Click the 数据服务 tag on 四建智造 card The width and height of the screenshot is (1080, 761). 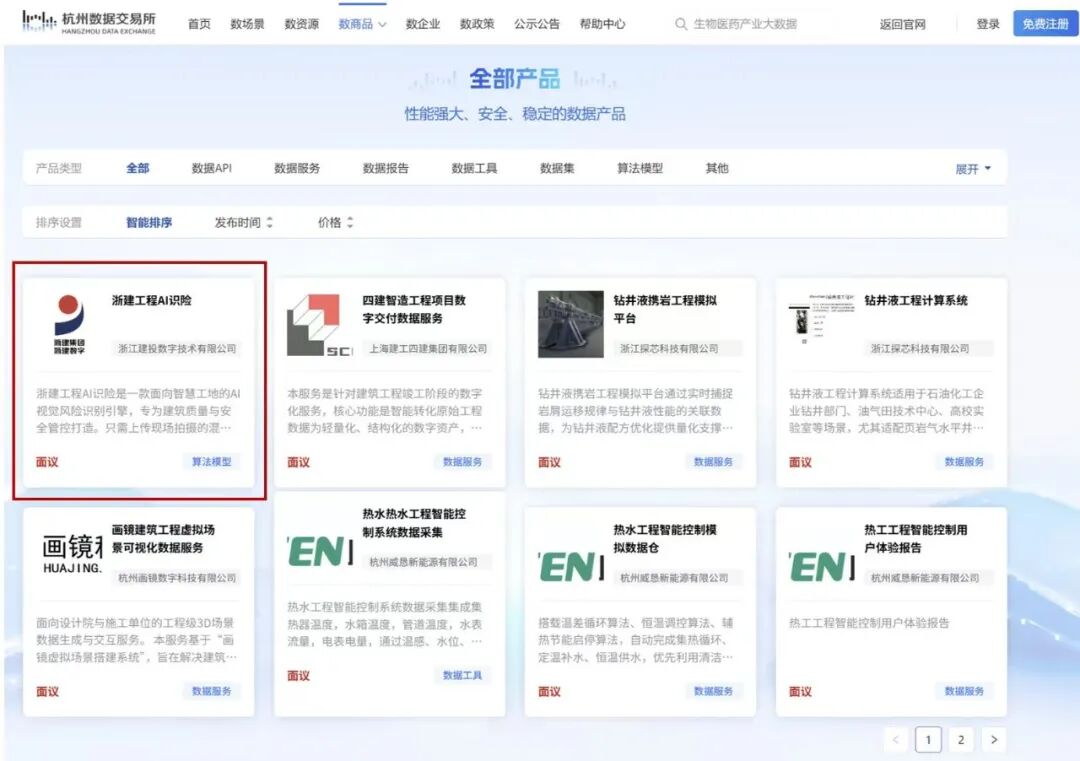(462, 461)
